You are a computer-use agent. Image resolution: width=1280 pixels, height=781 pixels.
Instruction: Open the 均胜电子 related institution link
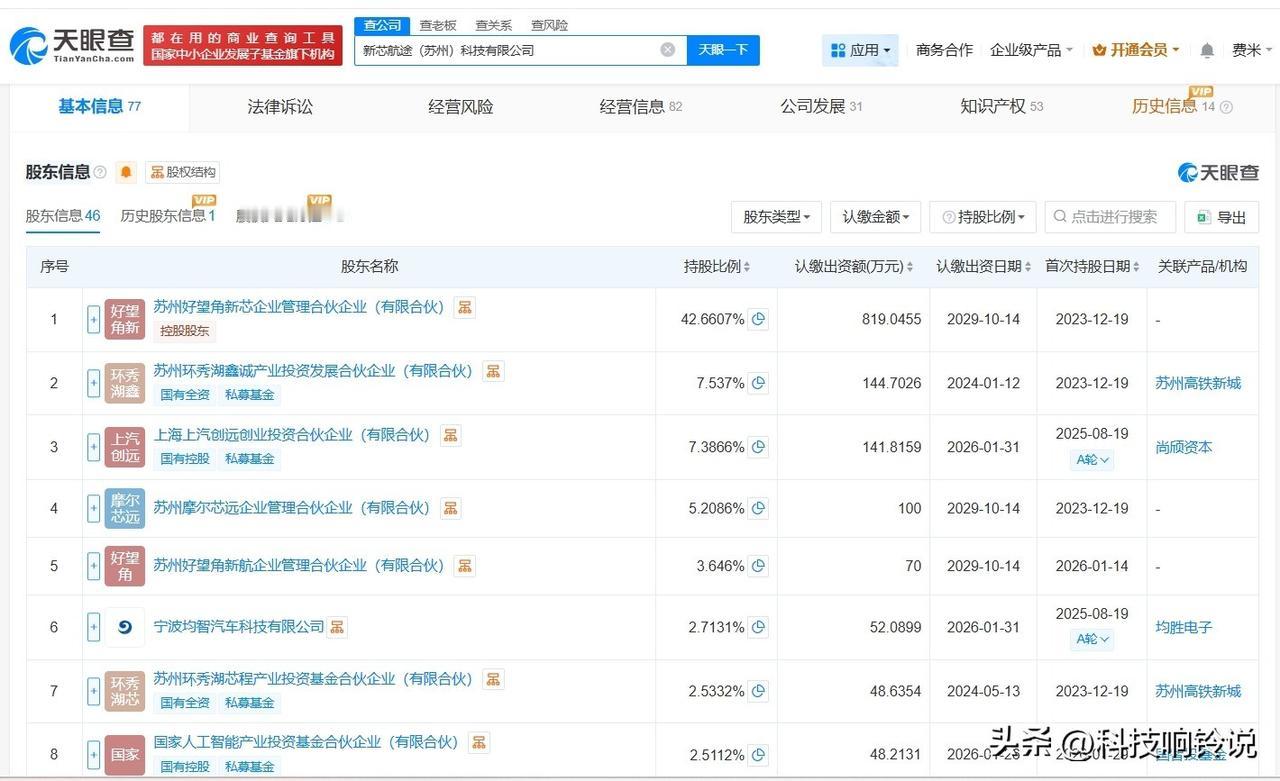tap(1184, 627)
